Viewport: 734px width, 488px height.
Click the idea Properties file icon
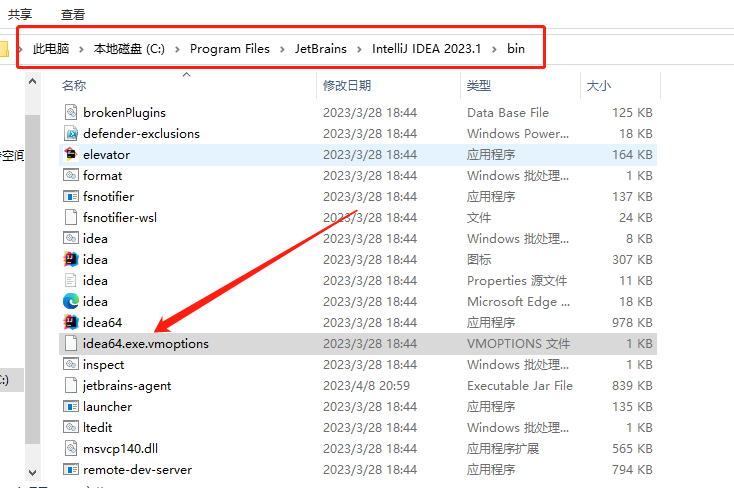pos(71,281)
